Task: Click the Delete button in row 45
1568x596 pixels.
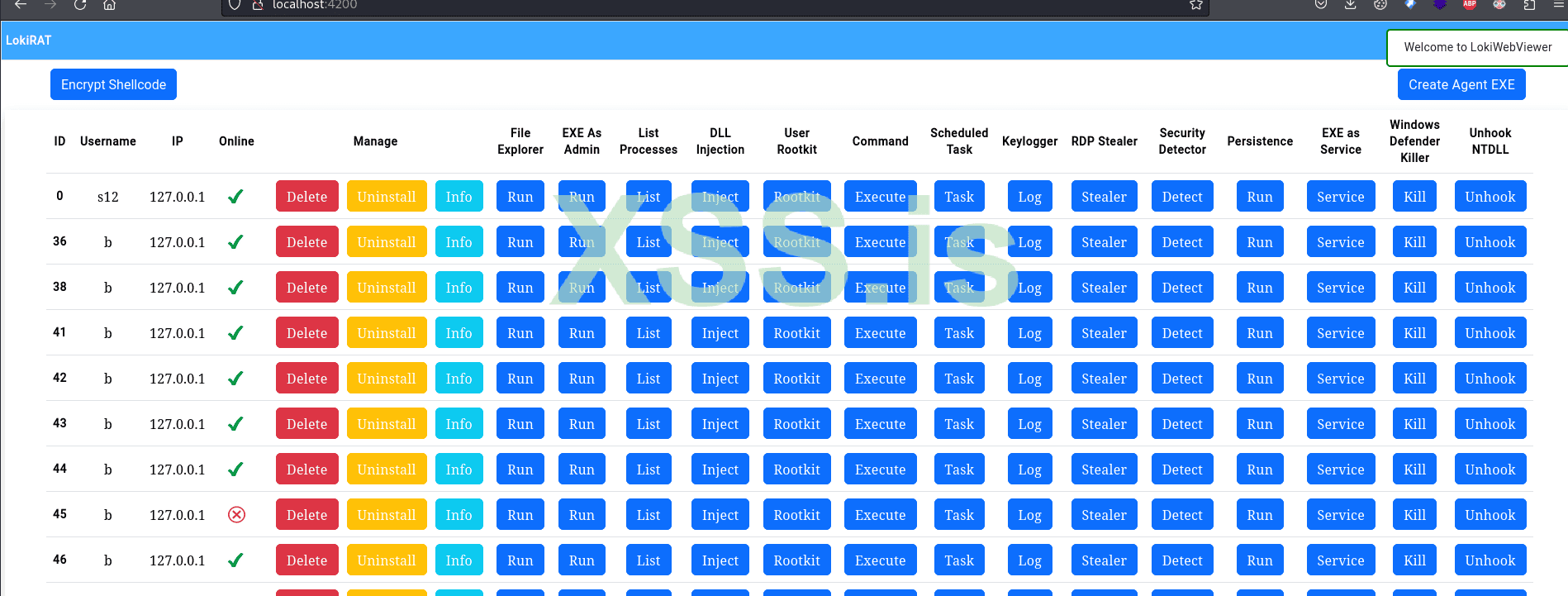Action: tap(306, 515)
